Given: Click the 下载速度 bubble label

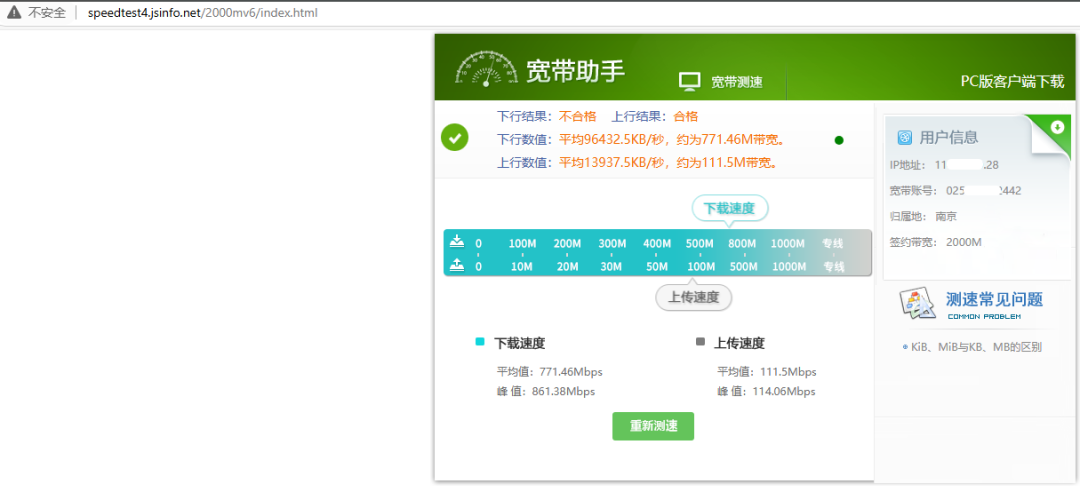Looking at the screenshot, I should (x=730, y=208).
